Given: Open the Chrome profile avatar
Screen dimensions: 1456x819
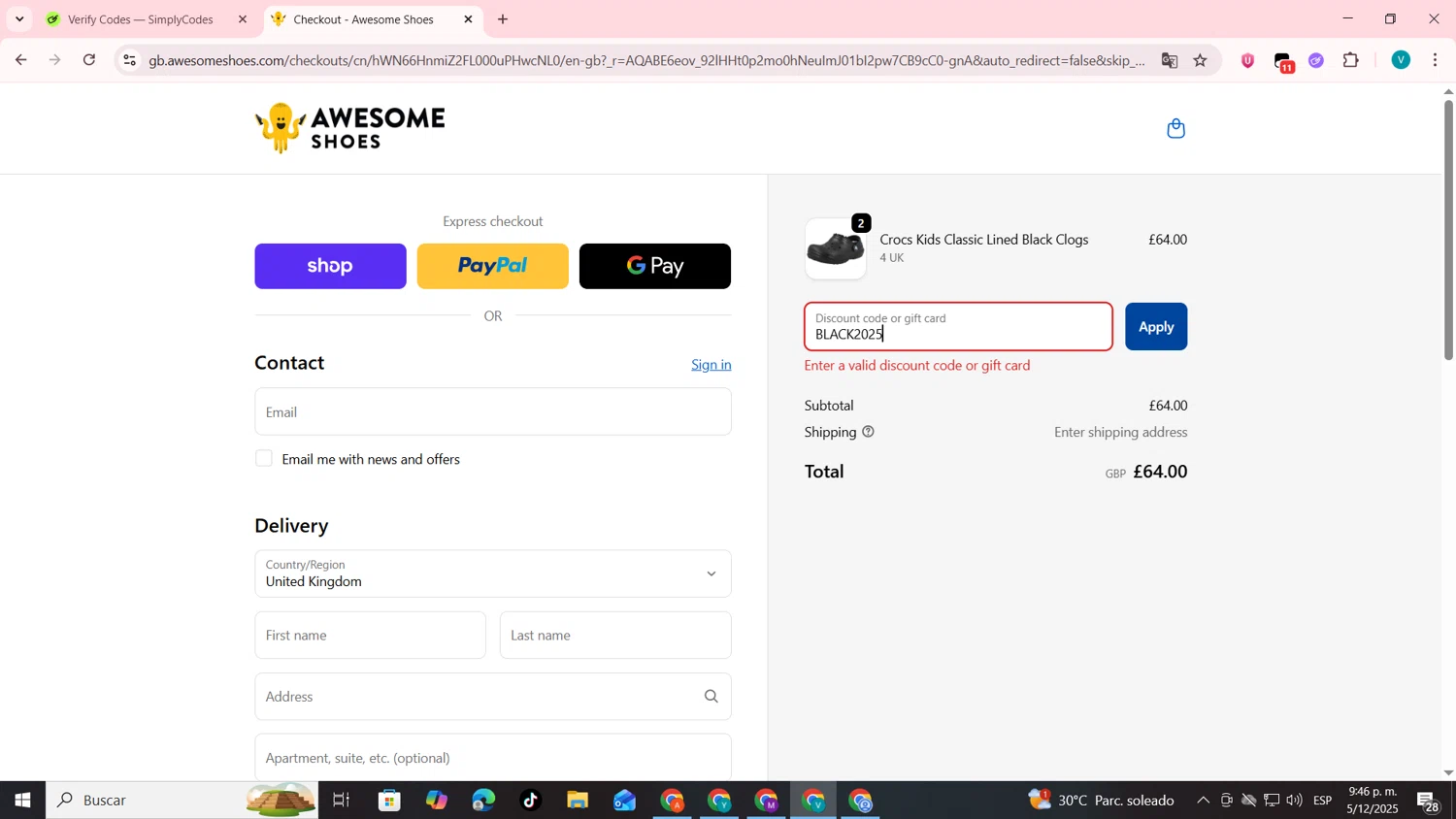Looking at the screenshot, I should (x=1401, y=60).
